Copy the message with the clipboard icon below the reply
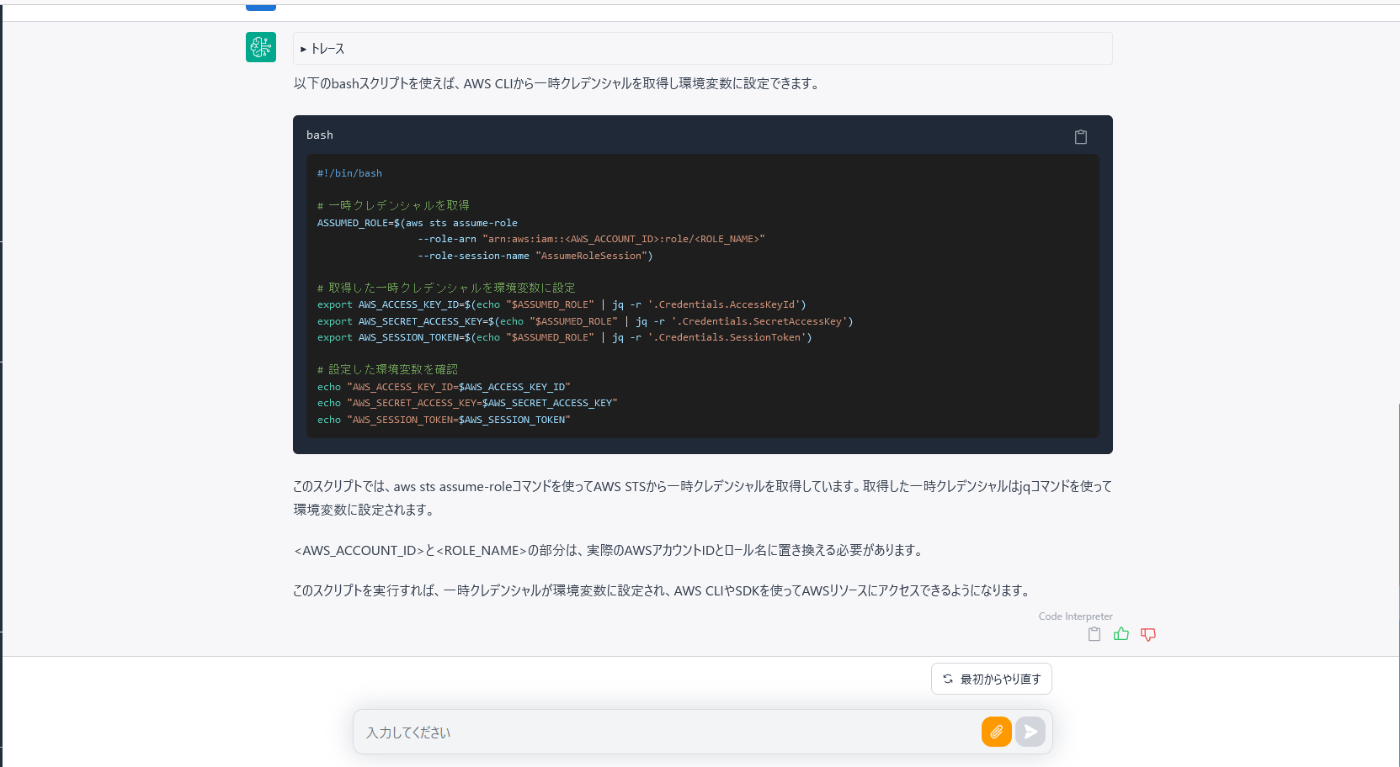1400x767 pixels. [1094, 634]
